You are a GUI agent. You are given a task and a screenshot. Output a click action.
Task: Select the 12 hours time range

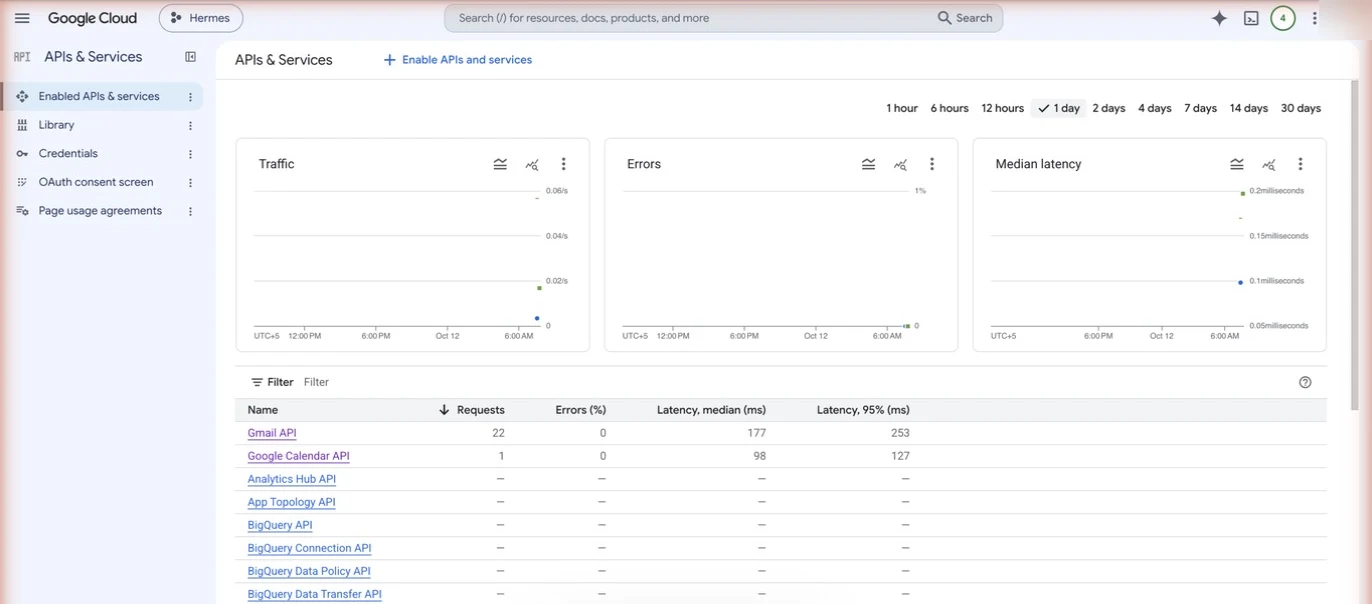1002,108
